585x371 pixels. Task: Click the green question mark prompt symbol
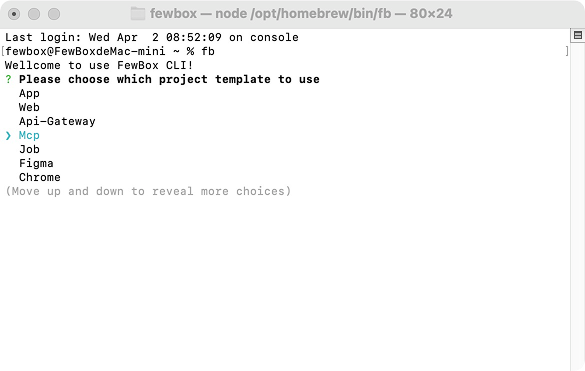8,79
